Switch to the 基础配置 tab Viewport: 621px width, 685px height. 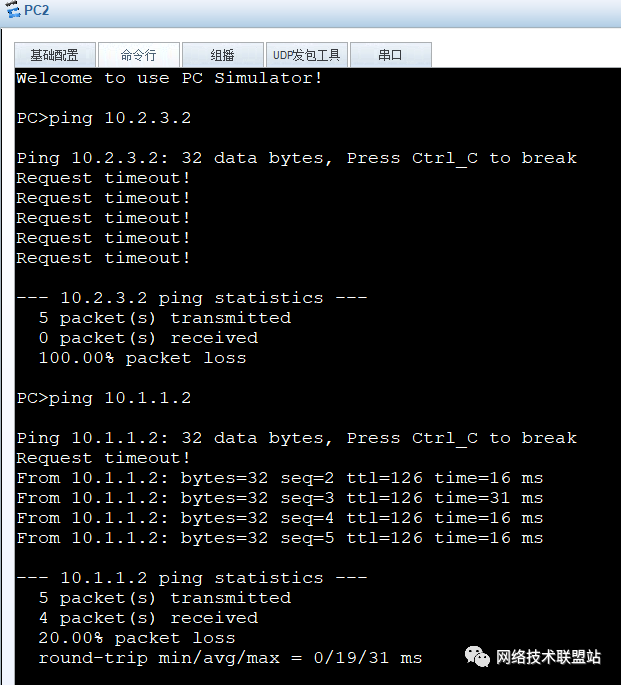pyautogui.click(x=55, y=55)
